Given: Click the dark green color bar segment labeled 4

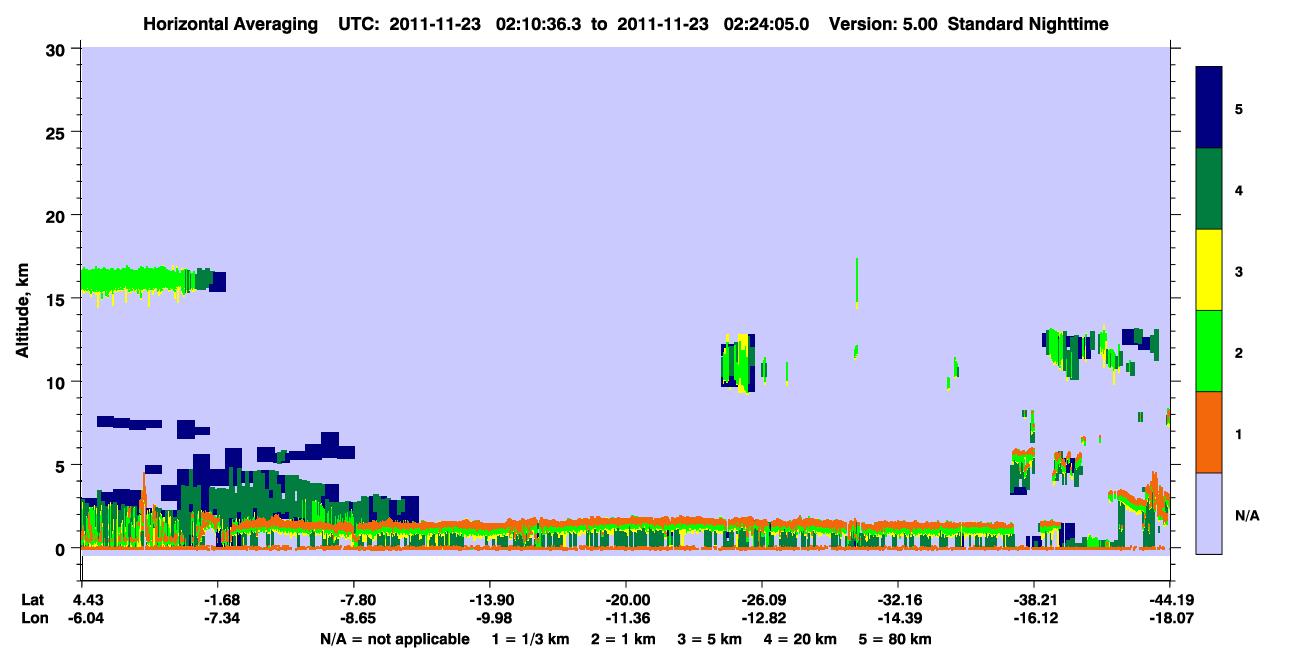Looking at the screenshot, I should point(1209,189).
